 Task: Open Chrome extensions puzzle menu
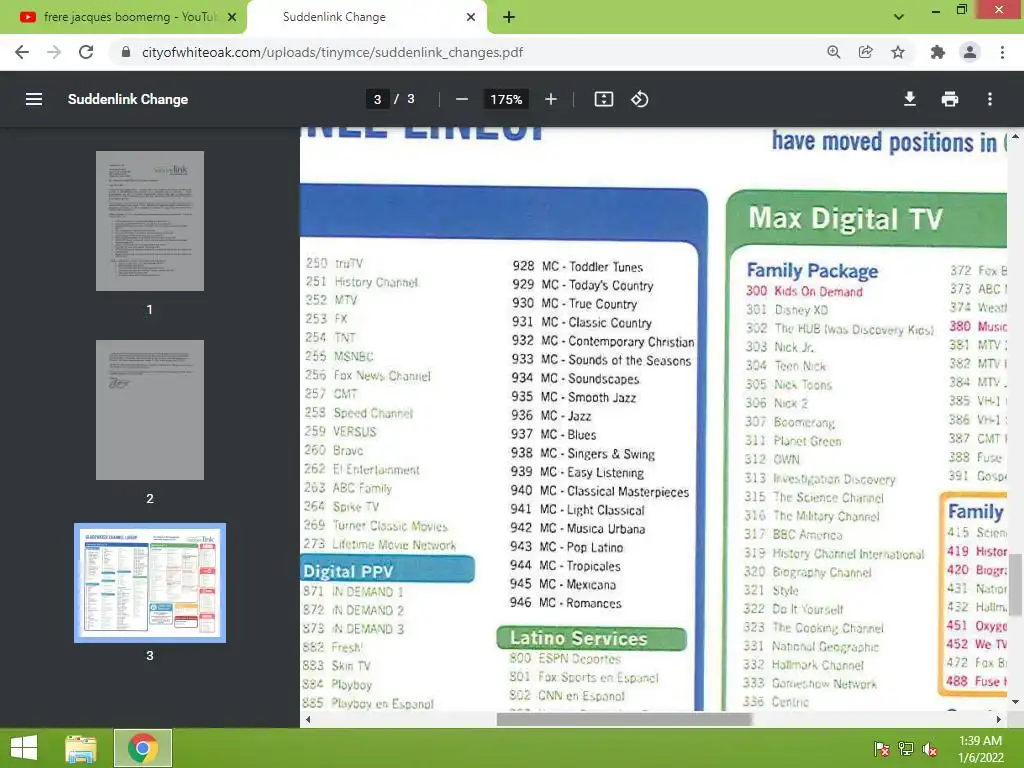(937, 52)
